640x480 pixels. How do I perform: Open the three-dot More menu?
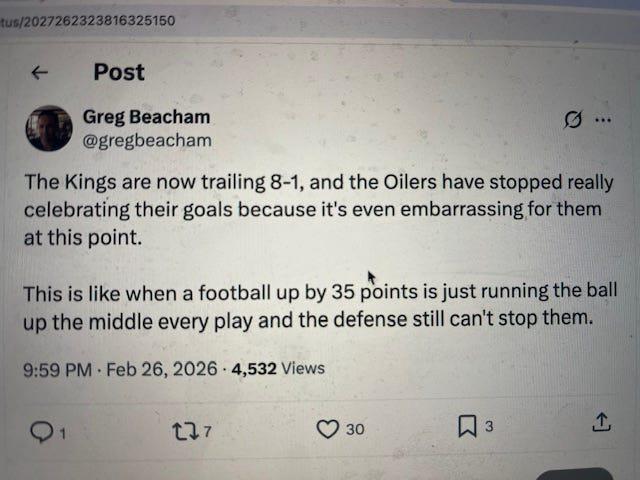tap(603, 119)
